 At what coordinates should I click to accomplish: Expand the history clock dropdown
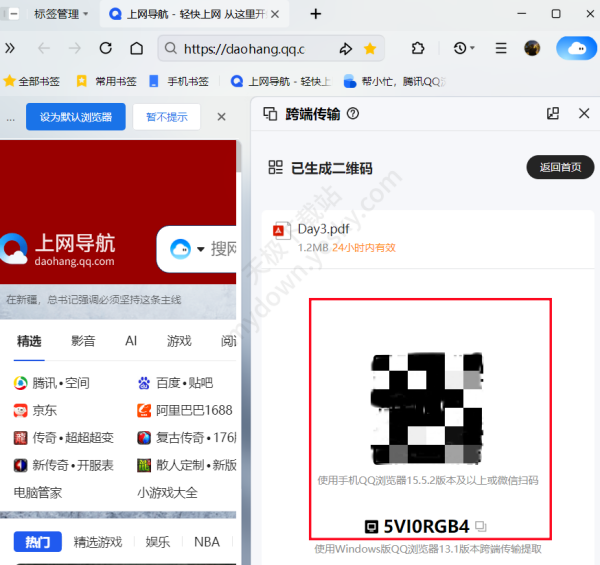click(x=464, y=48)
